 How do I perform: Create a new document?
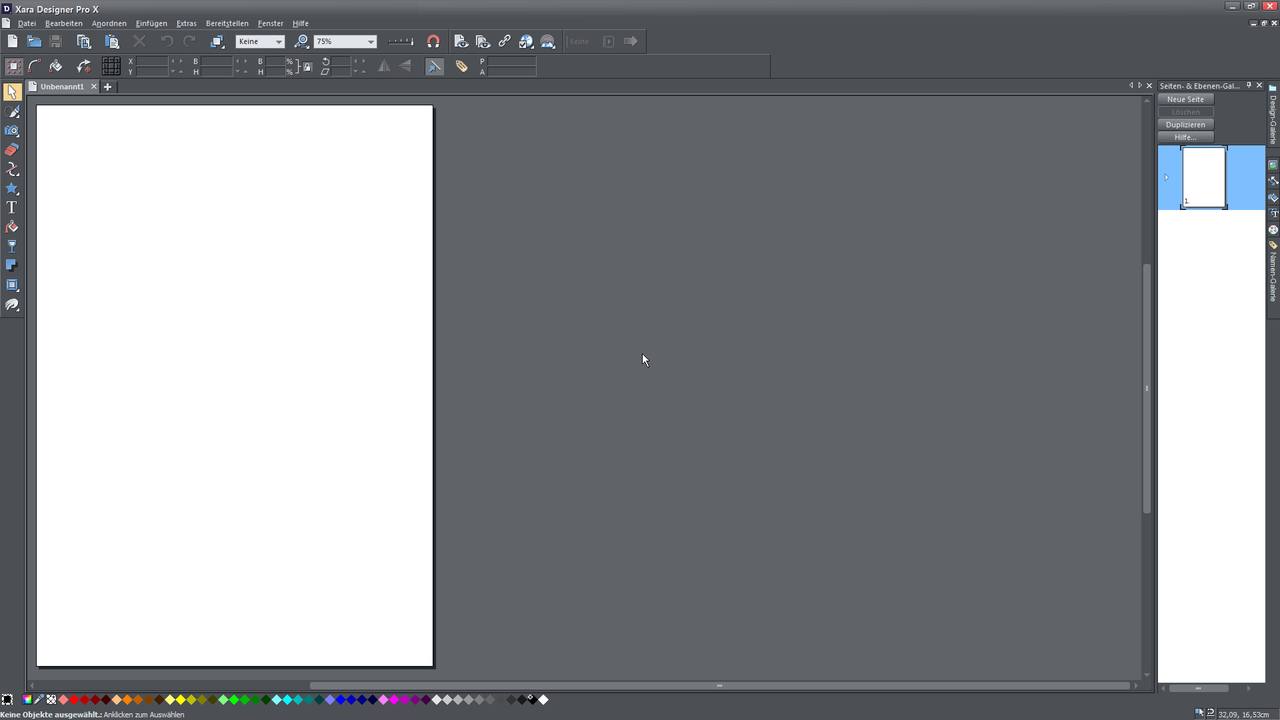[x=12, y=41]
